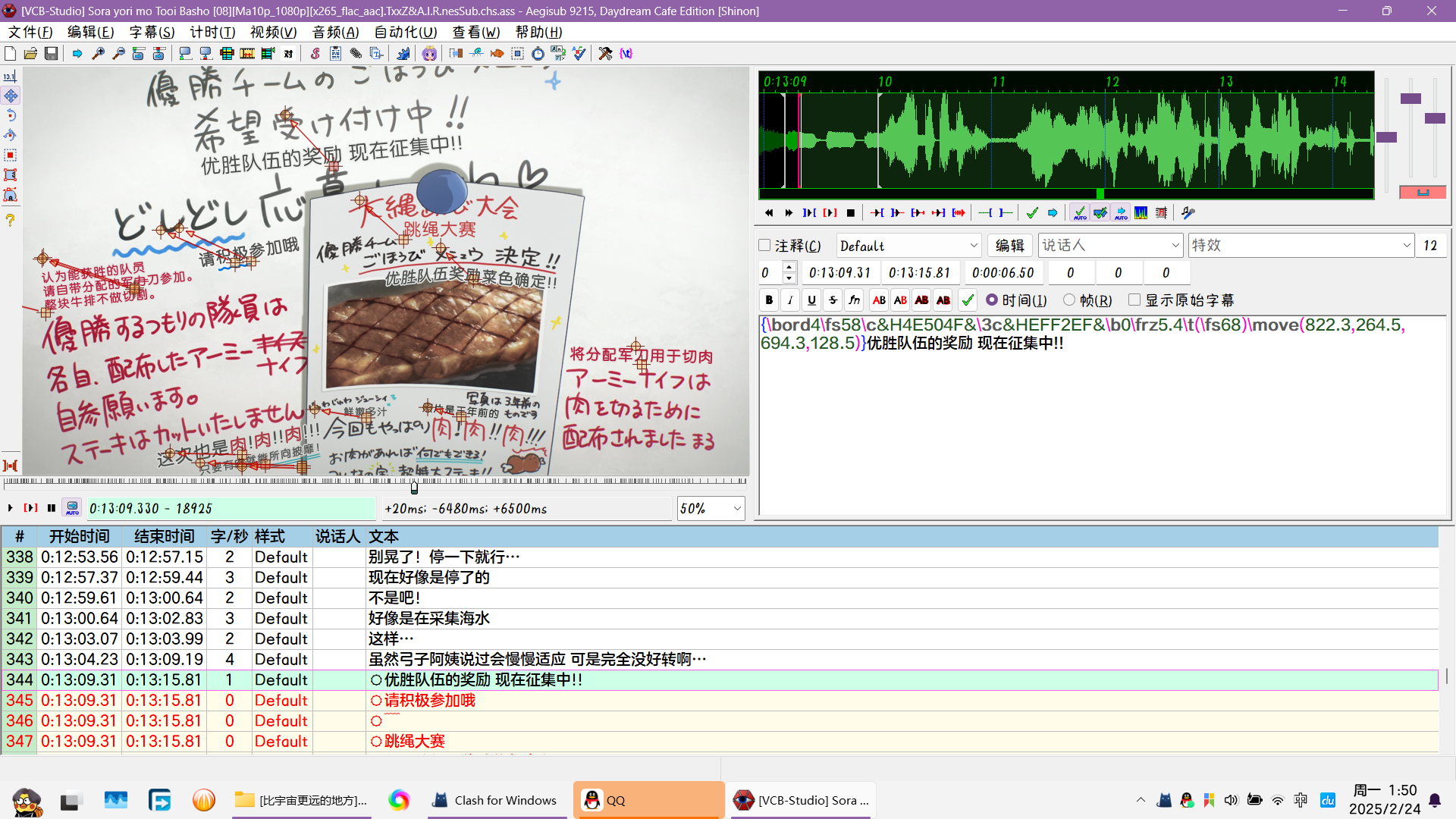Toggle video auto-scroll AUTO button
The image size is (1456, 819).
[x=72, y=509]
